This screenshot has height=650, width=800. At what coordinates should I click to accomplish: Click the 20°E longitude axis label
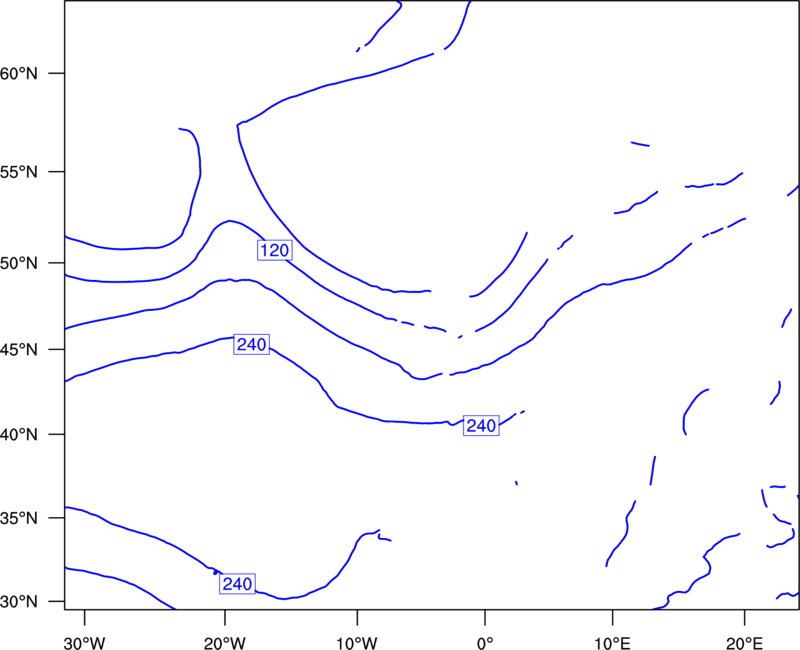pyautogui.click(x=745, y=643)
